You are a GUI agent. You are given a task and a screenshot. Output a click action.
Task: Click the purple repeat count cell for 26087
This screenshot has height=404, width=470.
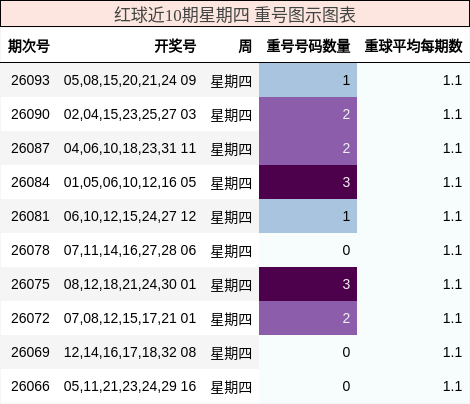coord(308,148)
